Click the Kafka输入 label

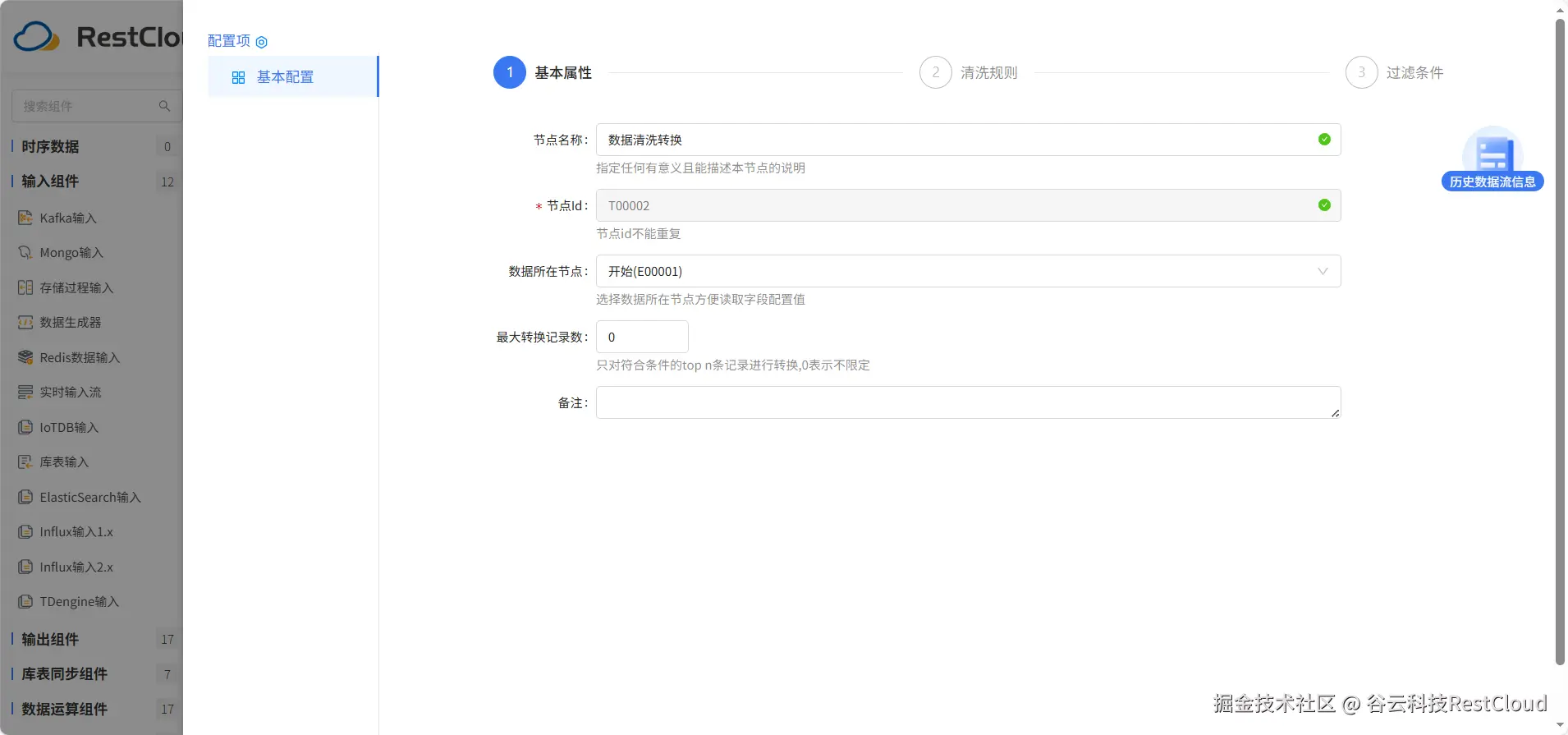pos(68,218)
